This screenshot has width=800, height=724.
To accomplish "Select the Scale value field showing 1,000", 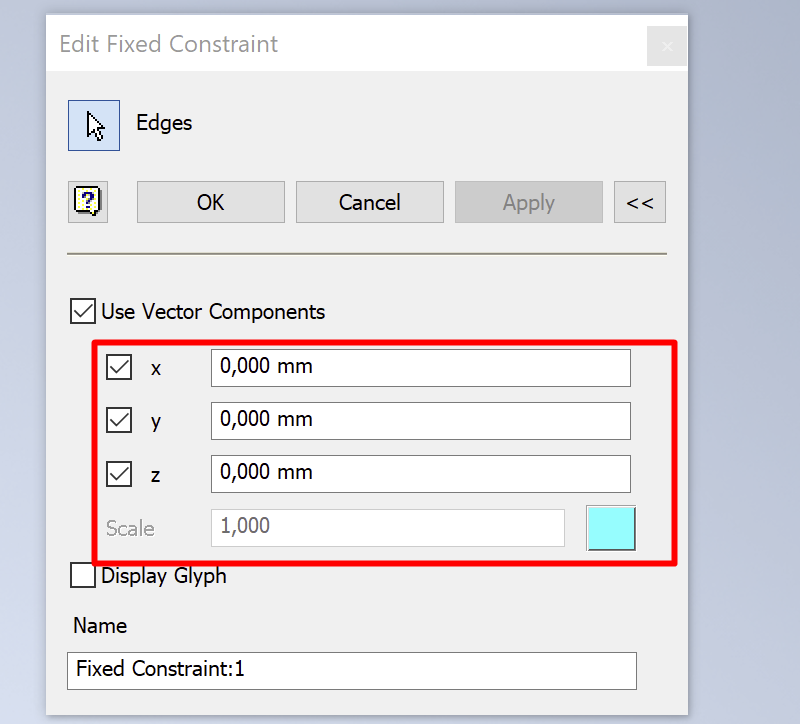I will [x=387, y=528].
